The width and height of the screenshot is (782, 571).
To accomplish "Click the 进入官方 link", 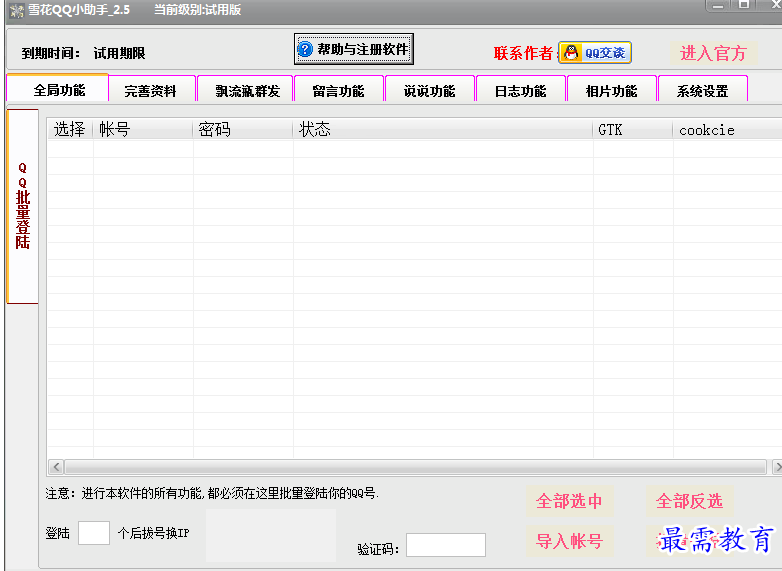I will [713, 53].
